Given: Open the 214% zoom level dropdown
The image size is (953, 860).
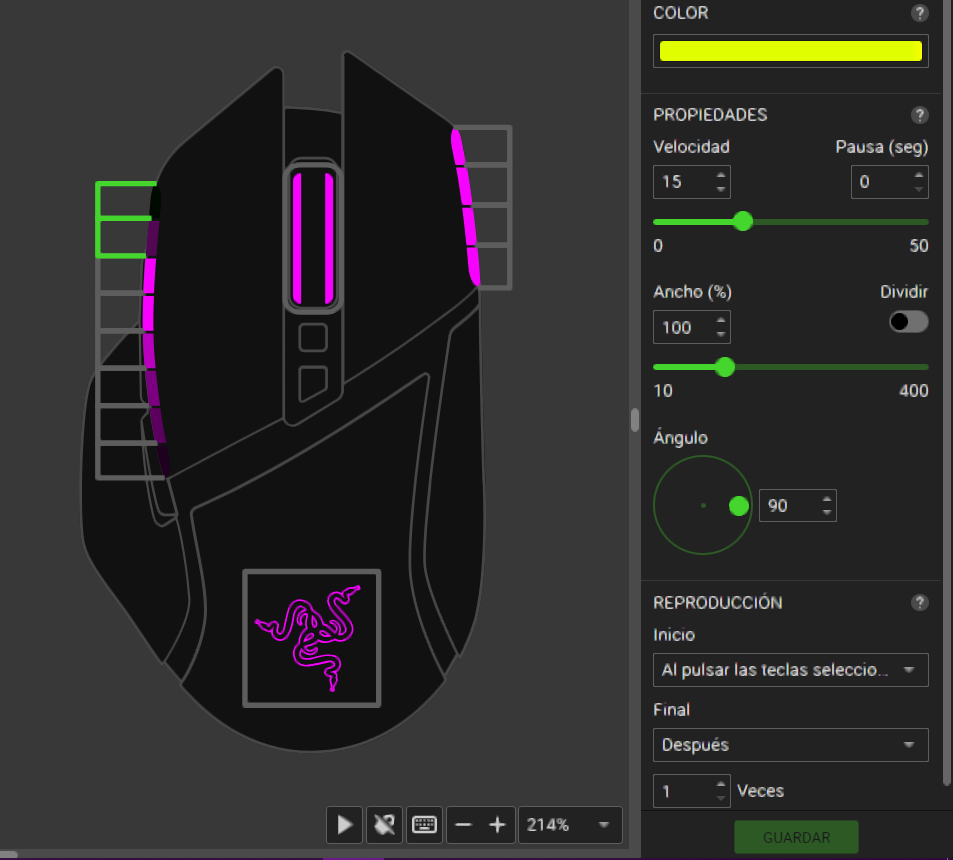Looking at the screenshot, I should pos(570,825).
